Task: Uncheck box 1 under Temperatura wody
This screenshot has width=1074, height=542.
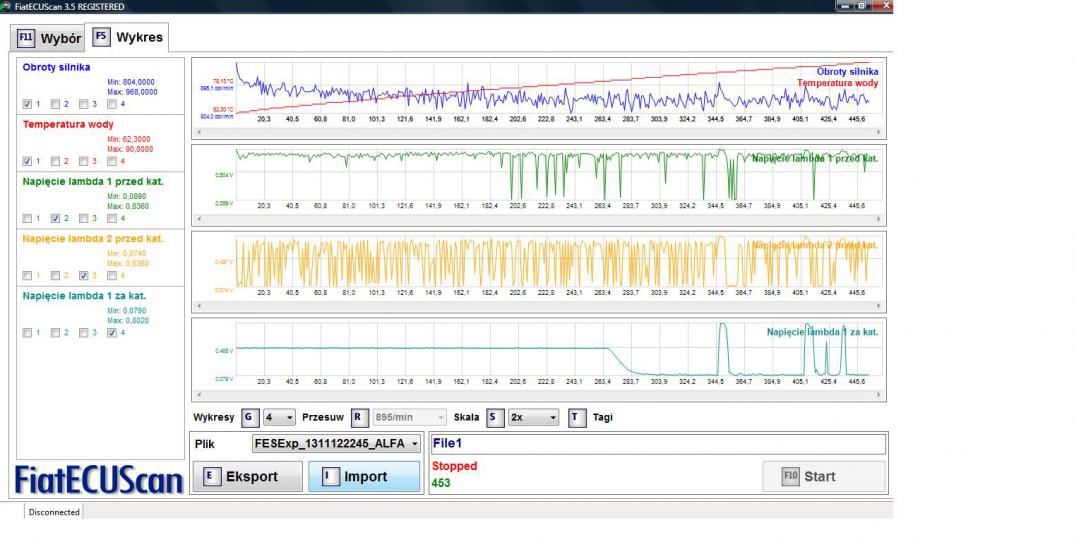Action: tap(26, 161)
